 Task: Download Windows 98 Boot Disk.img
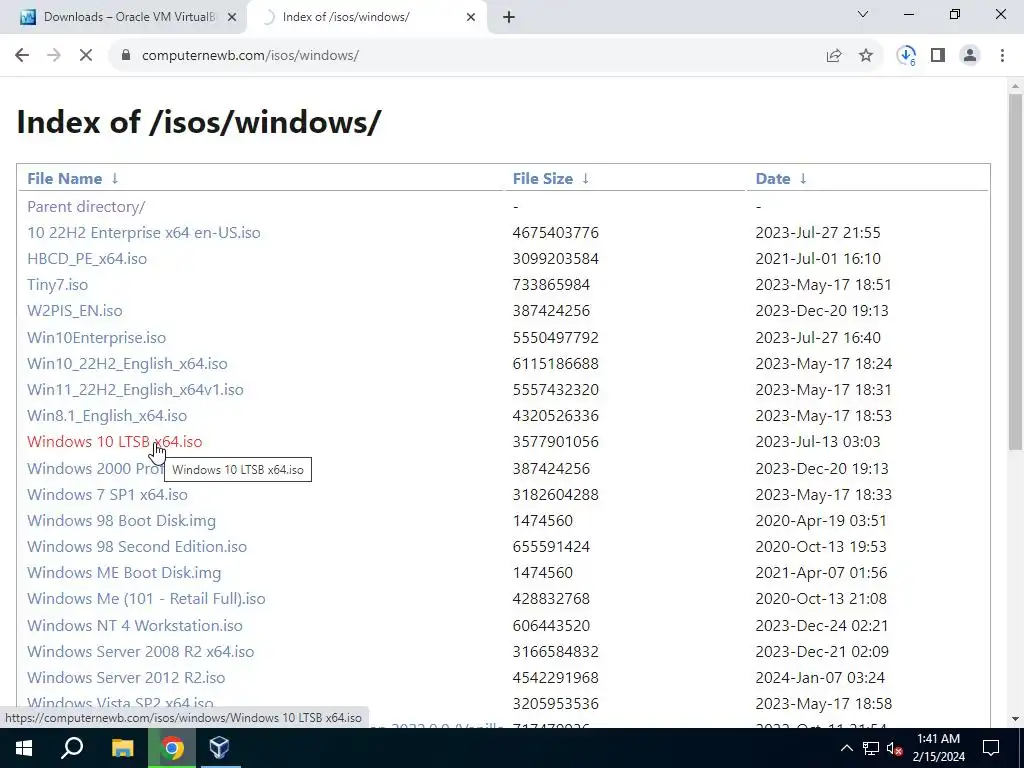(121, 520)
